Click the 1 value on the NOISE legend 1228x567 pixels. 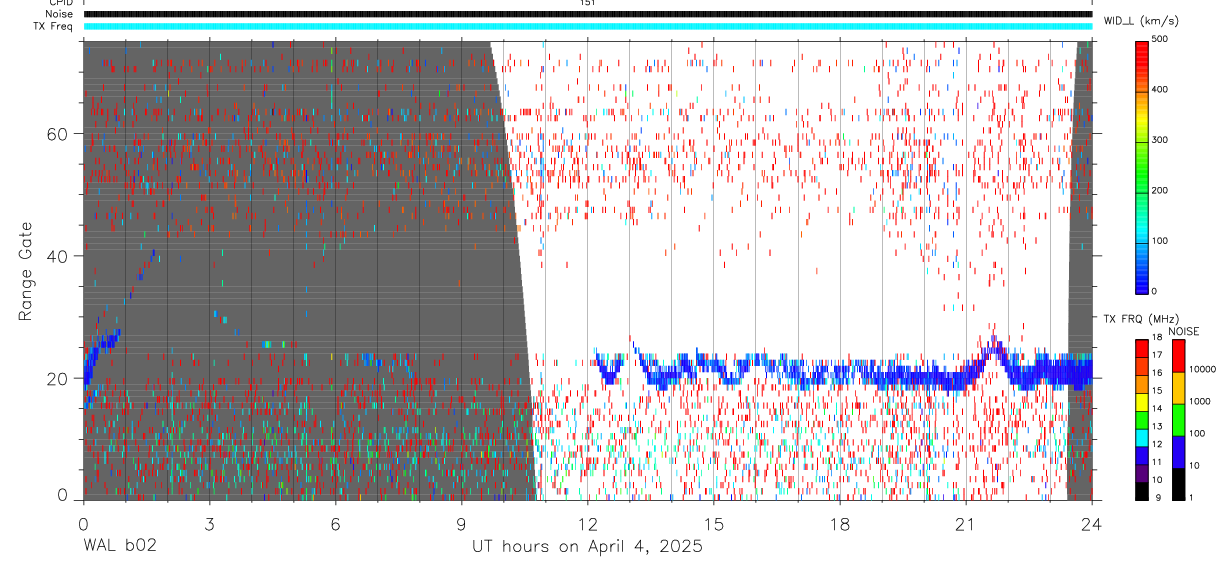coord(1191,497)
